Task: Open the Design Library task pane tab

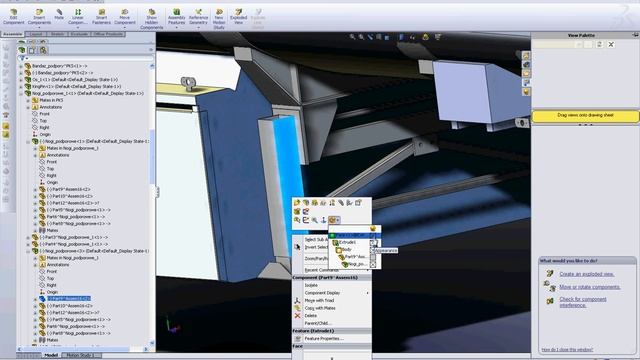Action: coord(527,64)
